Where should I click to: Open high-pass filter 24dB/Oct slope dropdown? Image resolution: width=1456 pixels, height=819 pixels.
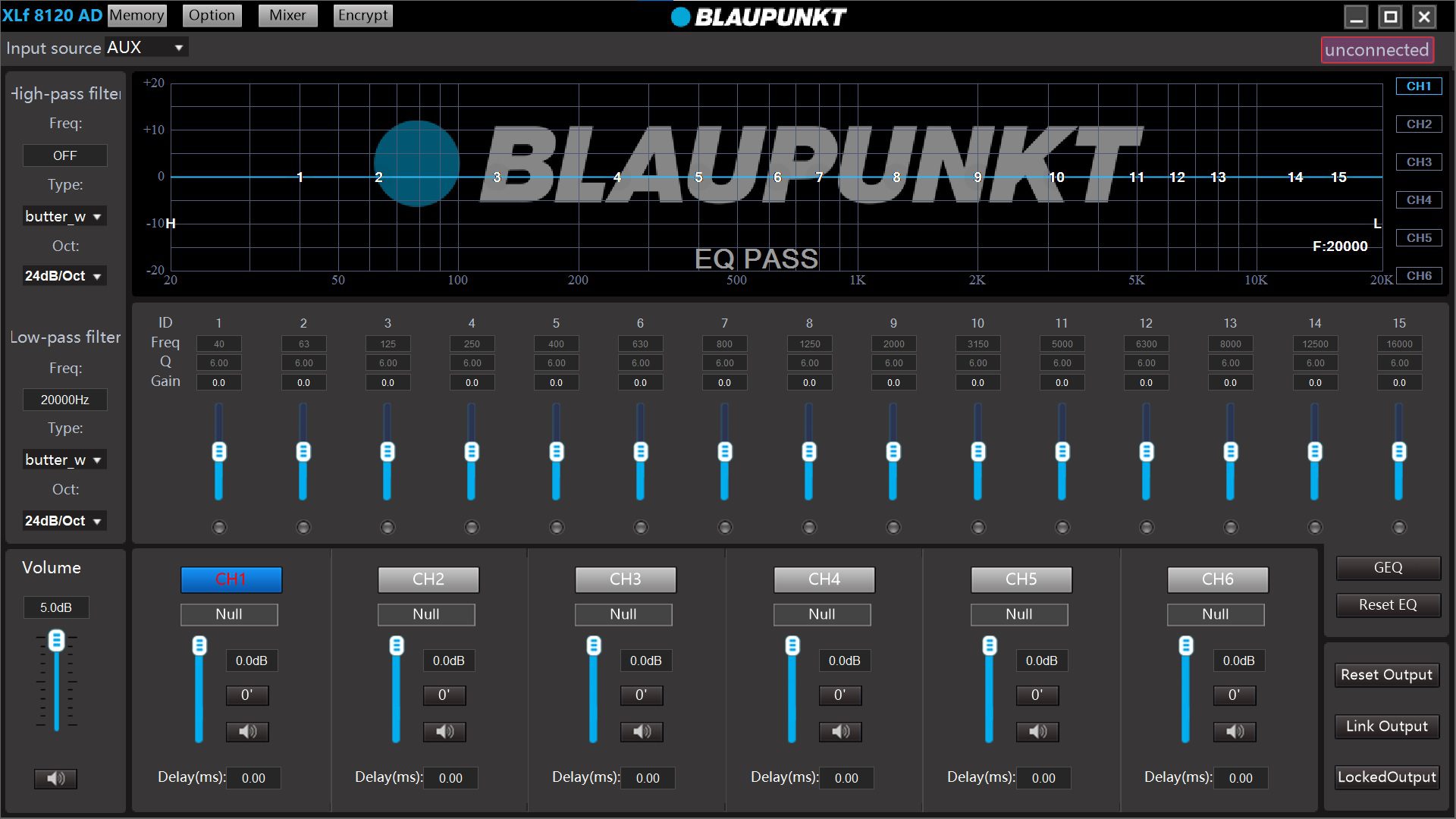pos(64,276)
